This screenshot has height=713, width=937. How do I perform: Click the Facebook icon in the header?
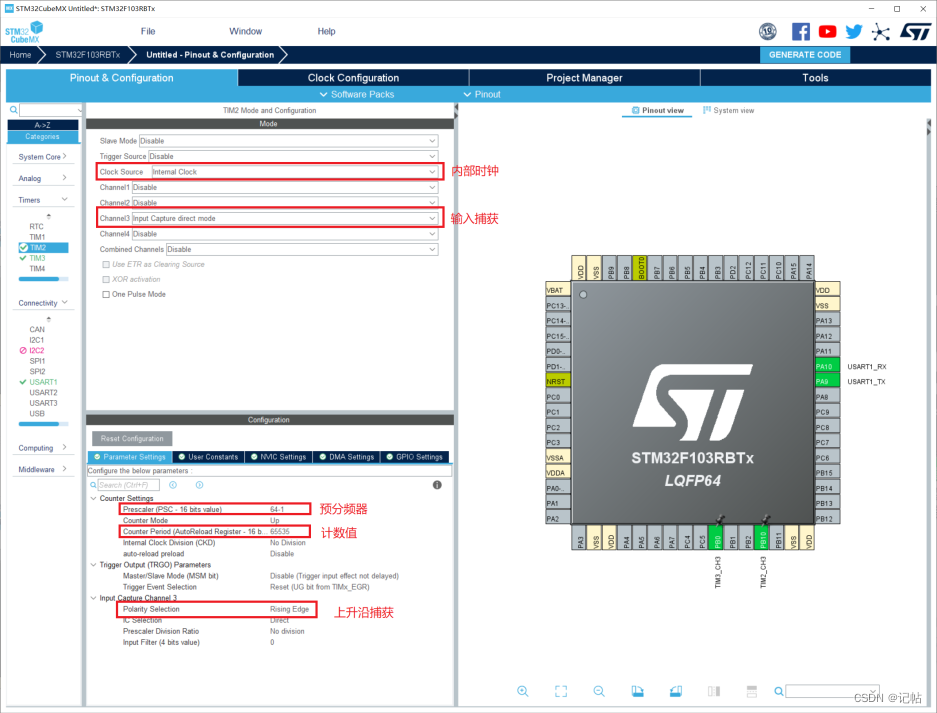800,31
